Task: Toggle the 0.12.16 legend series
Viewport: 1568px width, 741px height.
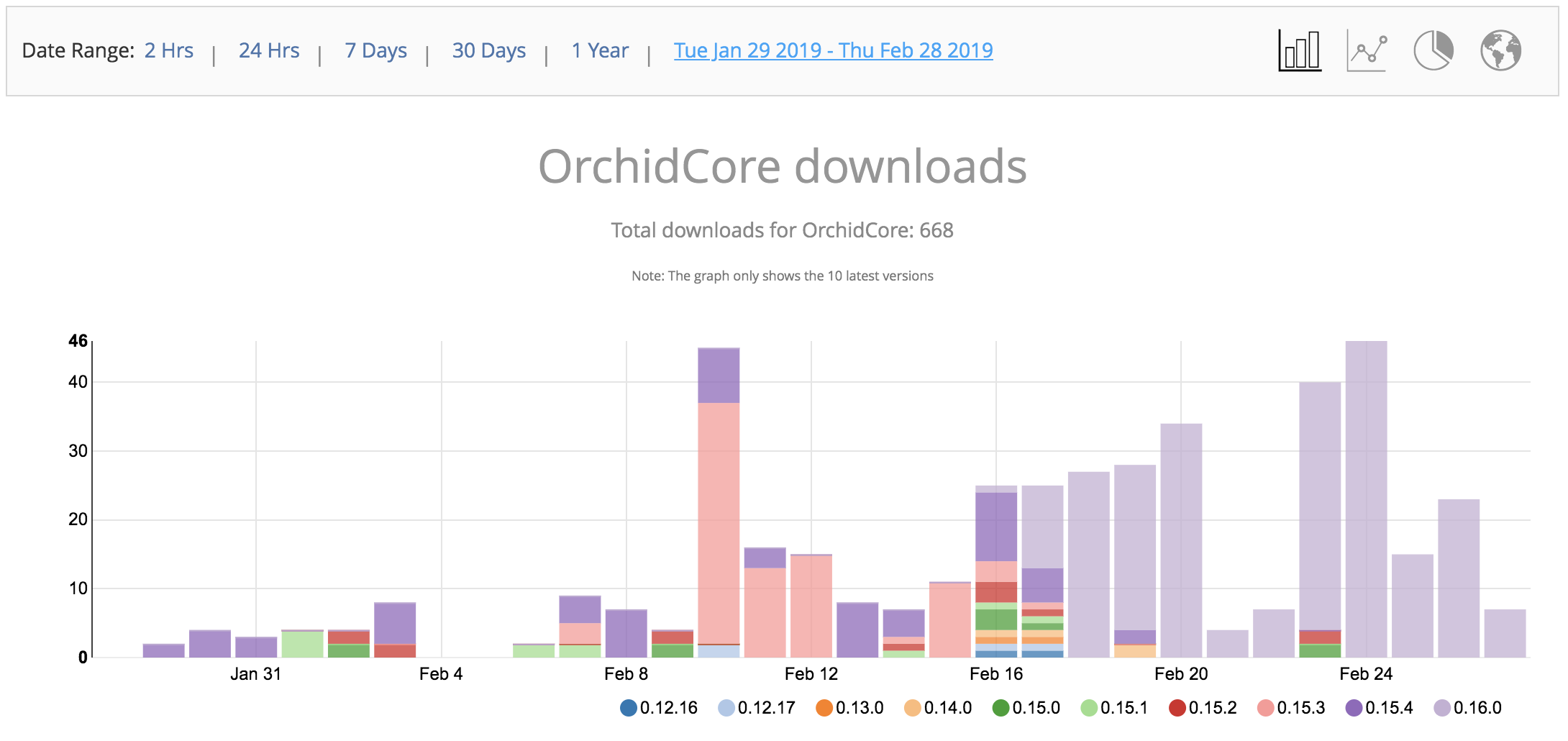Action: [659, 708]
